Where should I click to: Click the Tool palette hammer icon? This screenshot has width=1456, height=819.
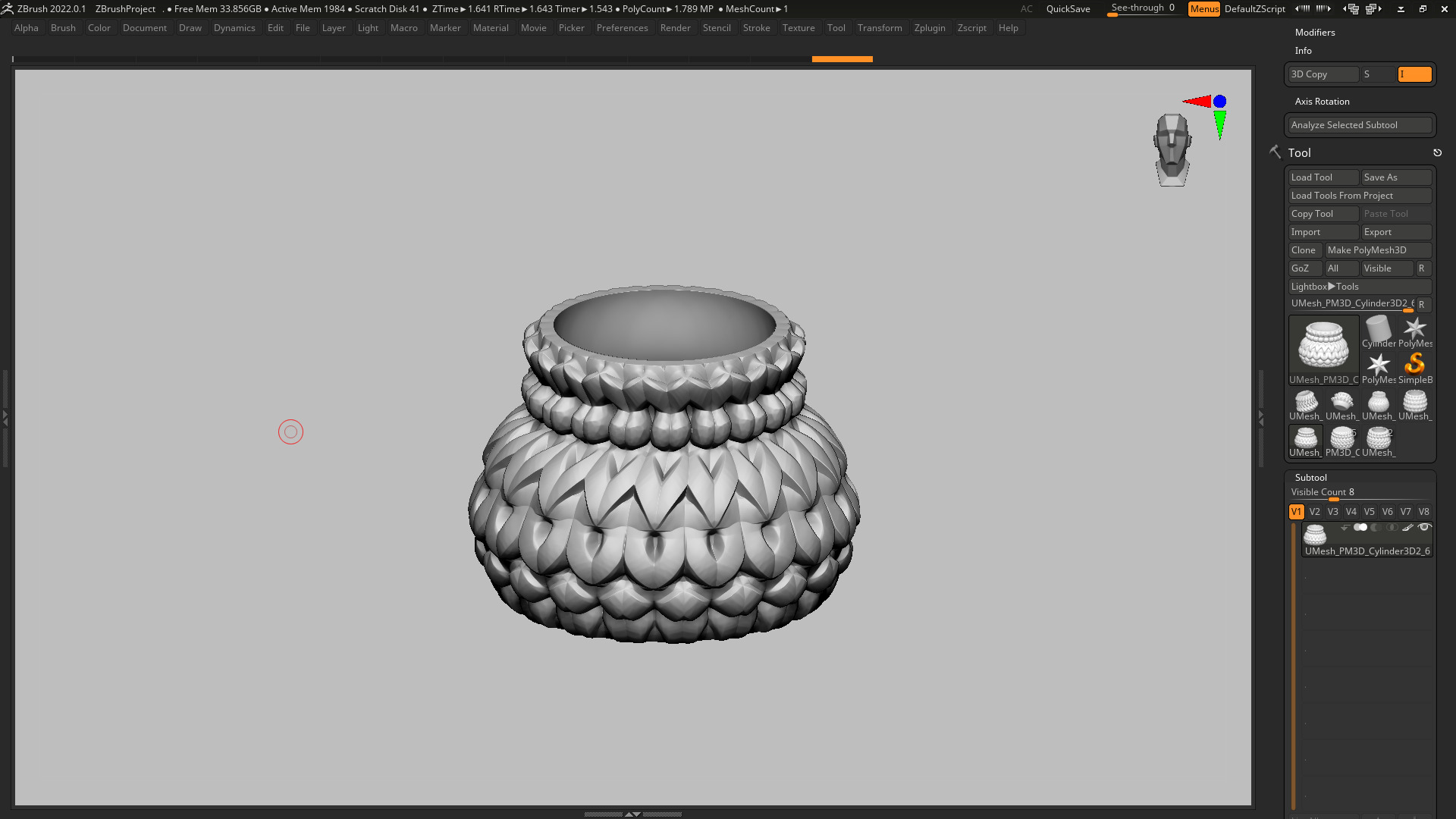(x=1276, y=152)
